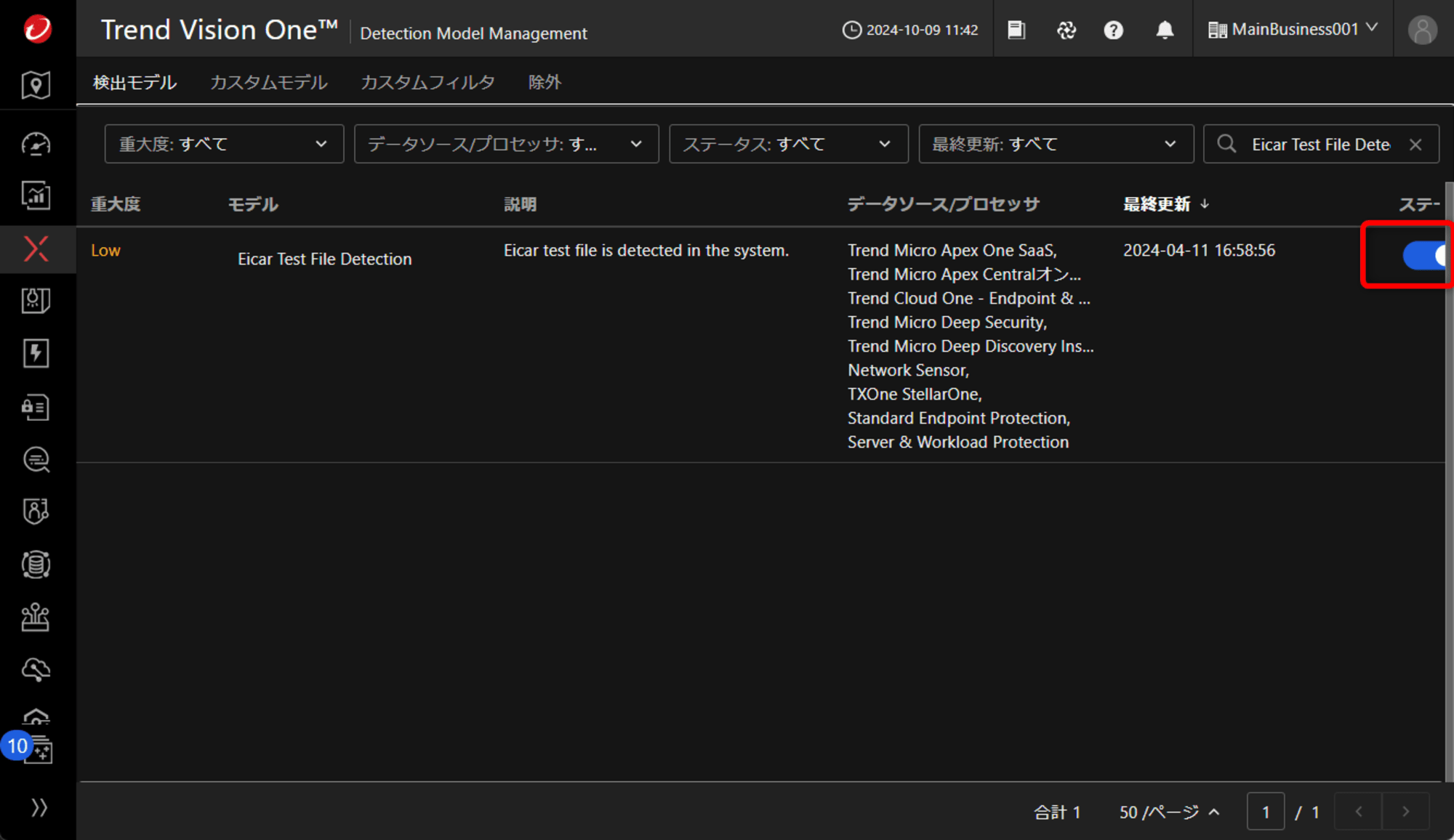The image size is (1454, 840).
Task: Go to the next page arrow
Action: point(1405,811)
